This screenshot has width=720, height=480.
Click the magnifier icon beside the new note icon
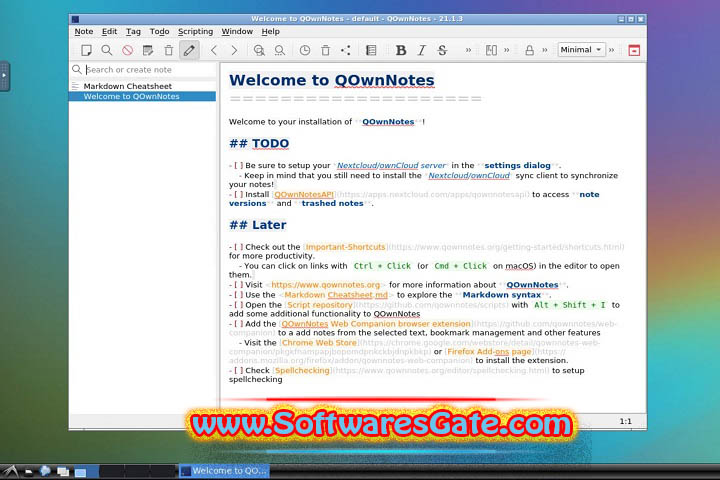[107, 50]
